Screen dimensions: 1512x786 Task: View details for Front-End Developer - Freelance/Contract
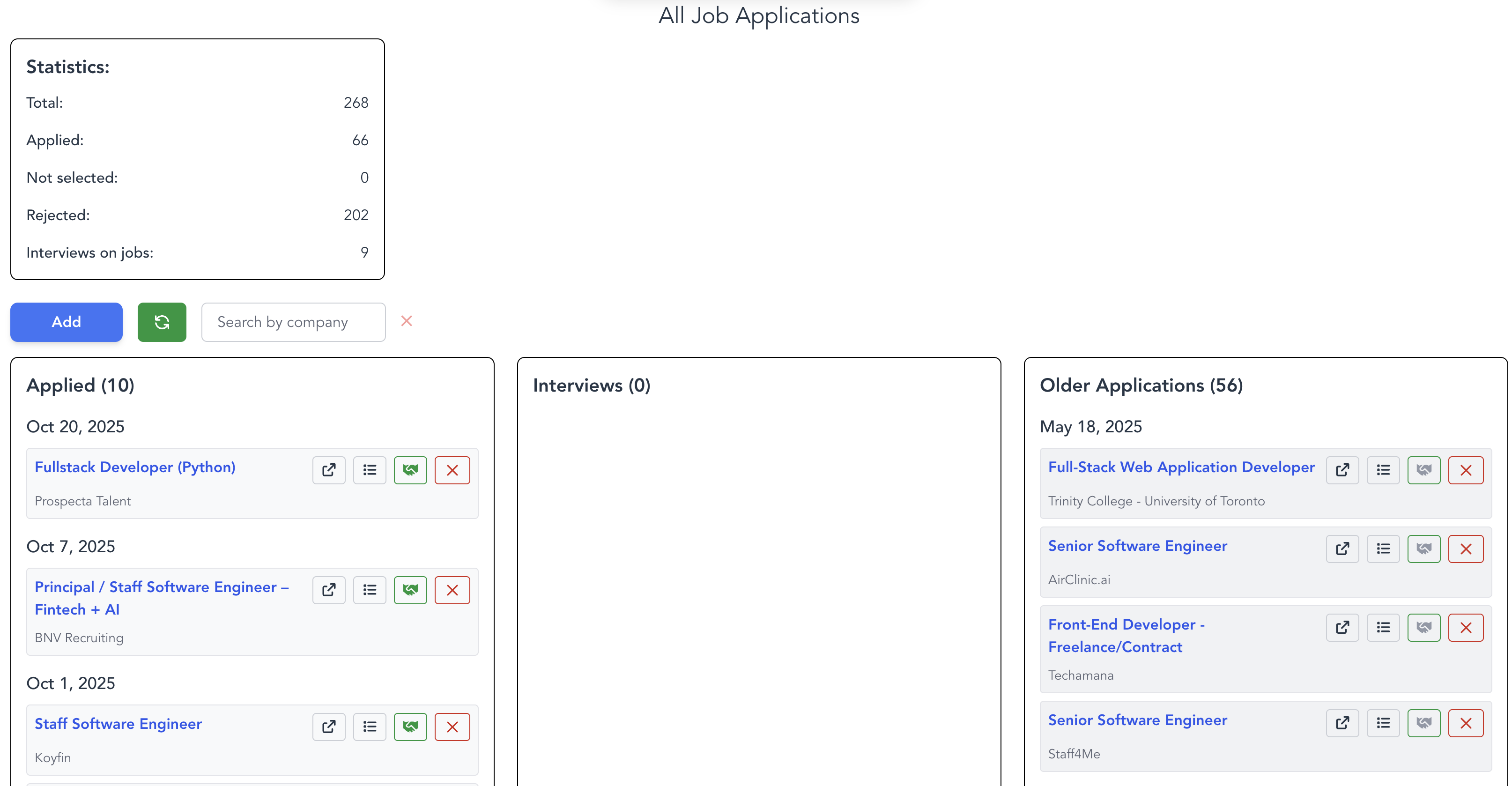1383,627
